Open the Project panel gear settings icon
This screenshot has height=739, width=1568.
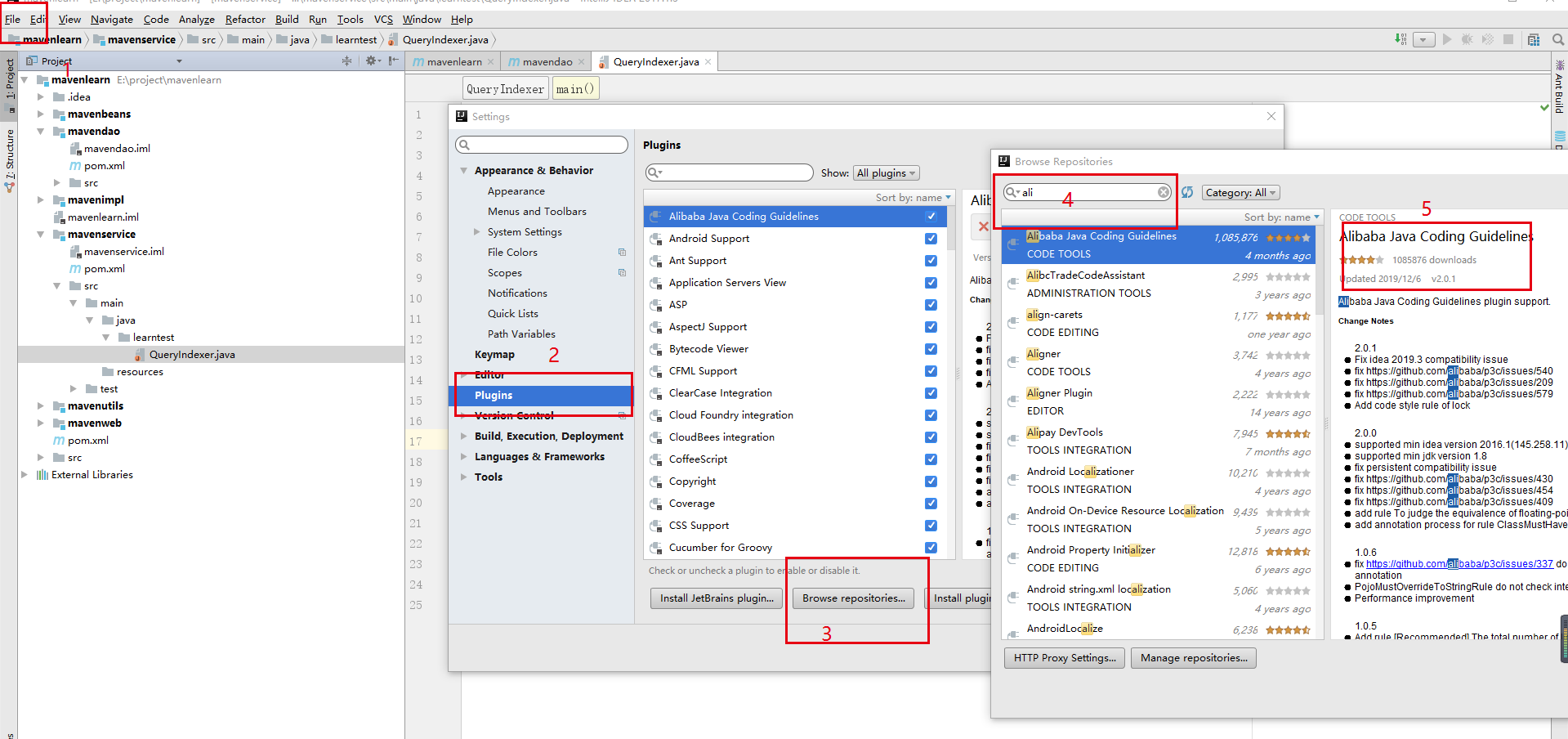point(372,60)
